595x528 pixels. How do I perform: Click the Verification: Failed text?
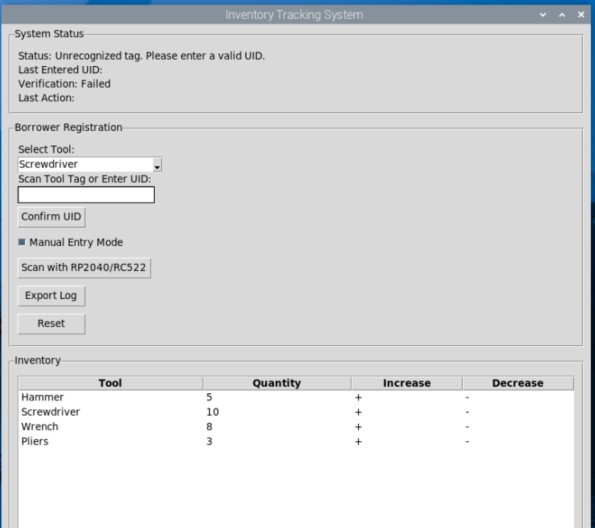[x=65, y=84]
